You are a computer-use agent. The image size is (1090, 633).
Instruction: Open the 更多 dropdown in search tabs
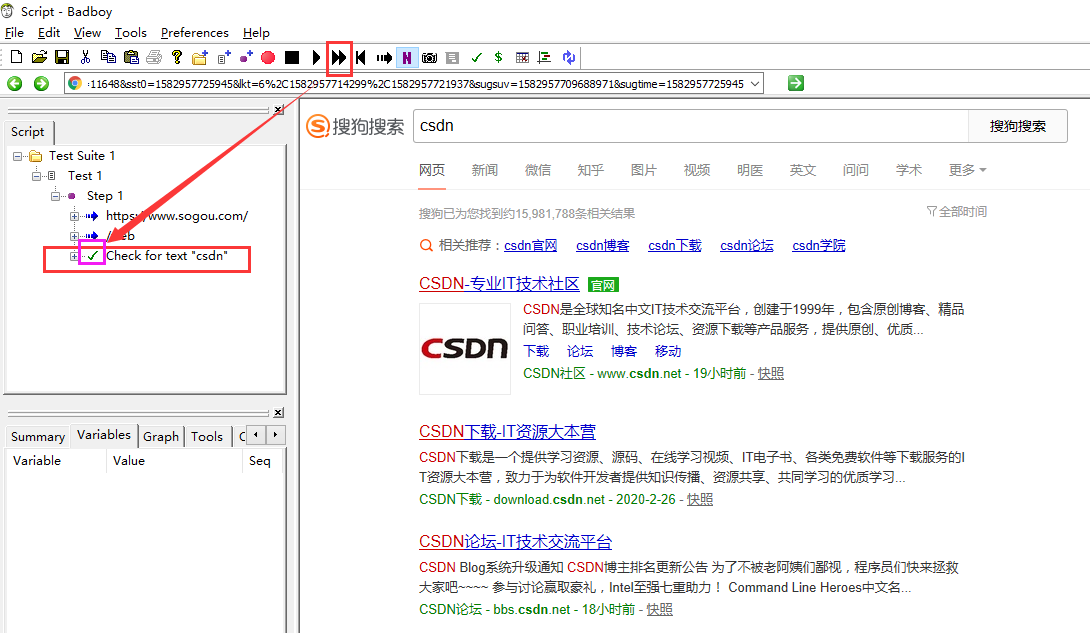[967, 170]
